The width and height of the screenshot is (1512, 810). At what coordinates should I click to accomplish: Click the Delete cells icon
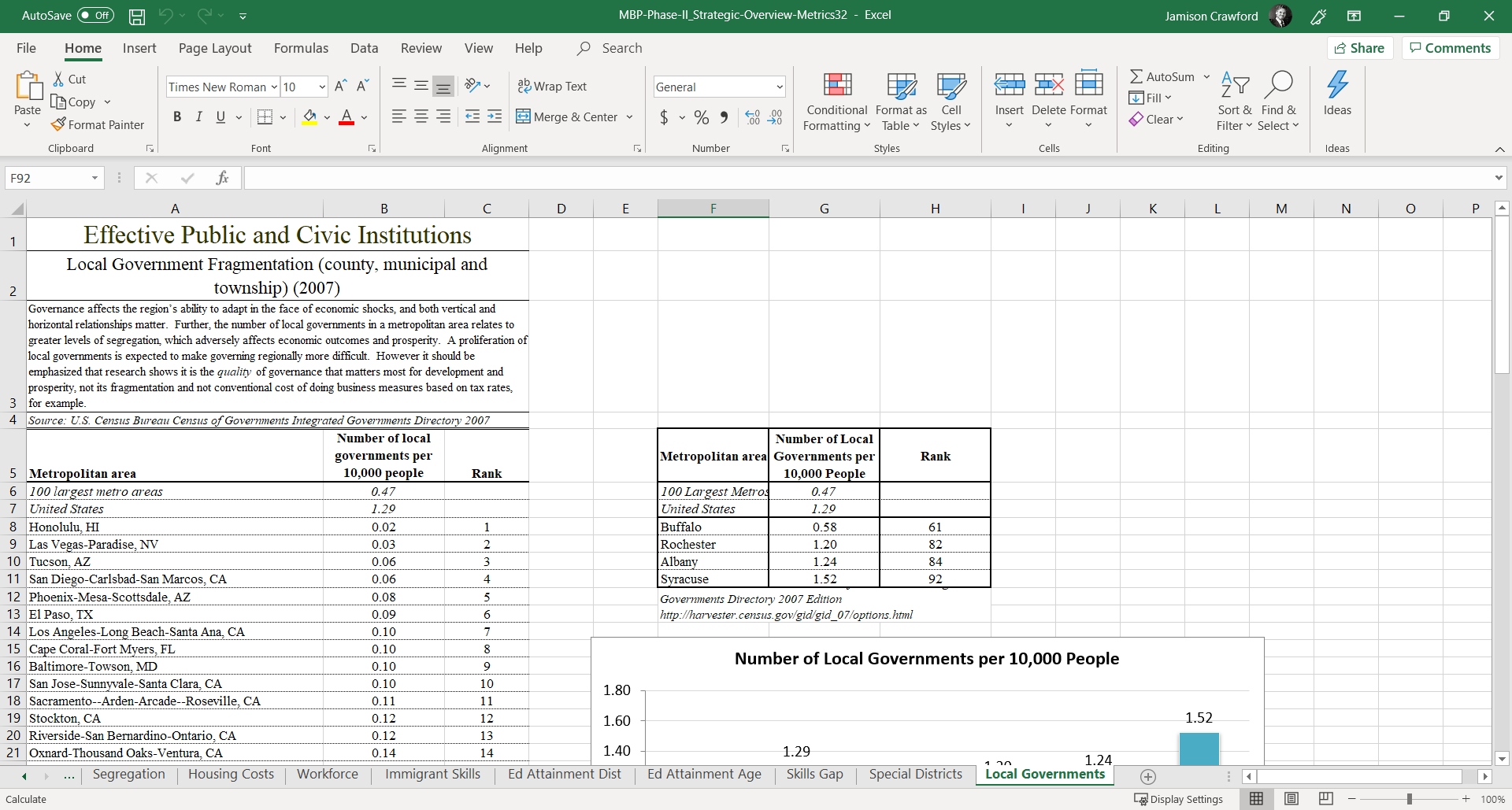click(x=1049, y=84)
